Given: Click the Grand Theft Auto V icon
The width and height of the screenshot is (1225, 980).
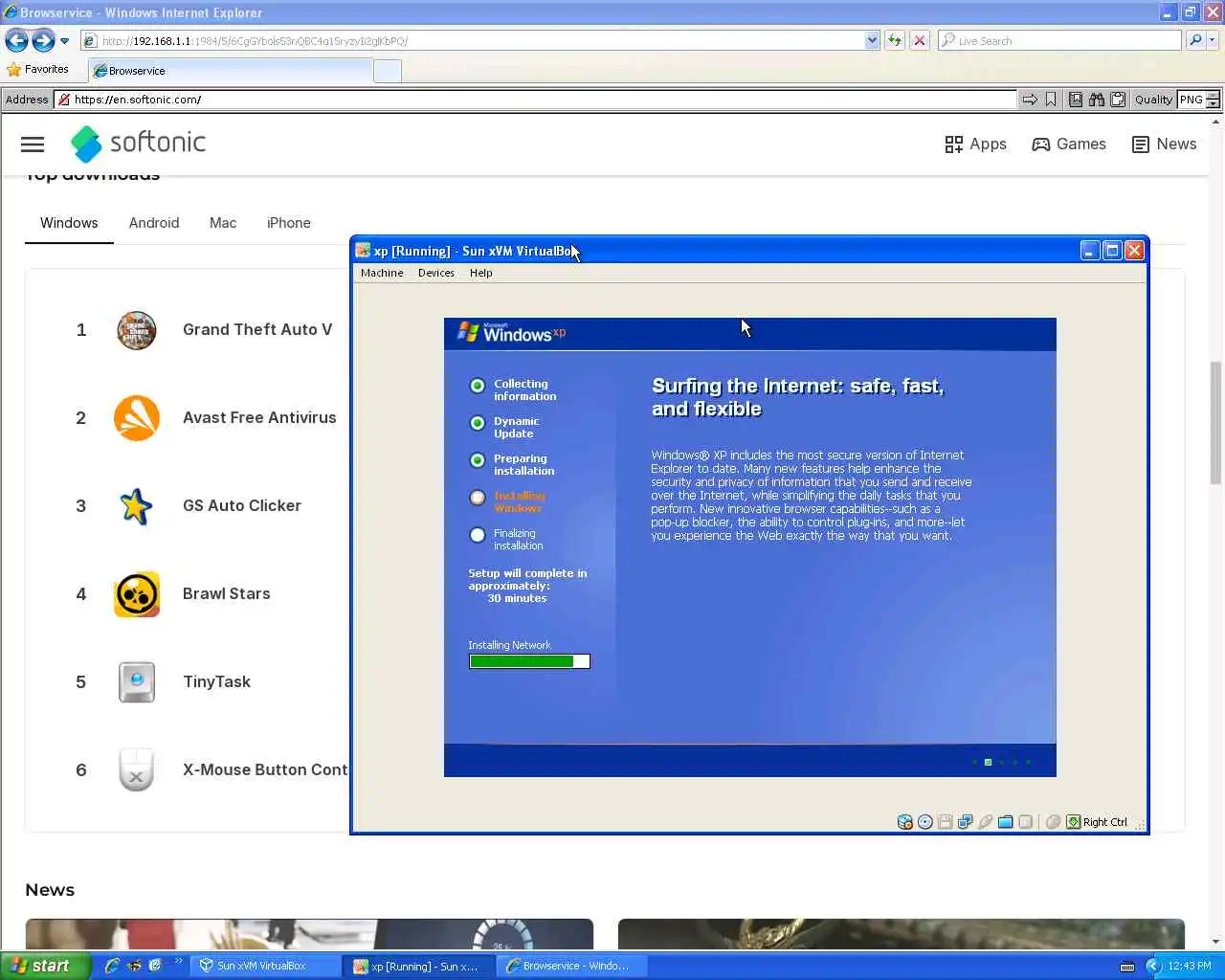Looking at the screenshot, I should 137,330.
